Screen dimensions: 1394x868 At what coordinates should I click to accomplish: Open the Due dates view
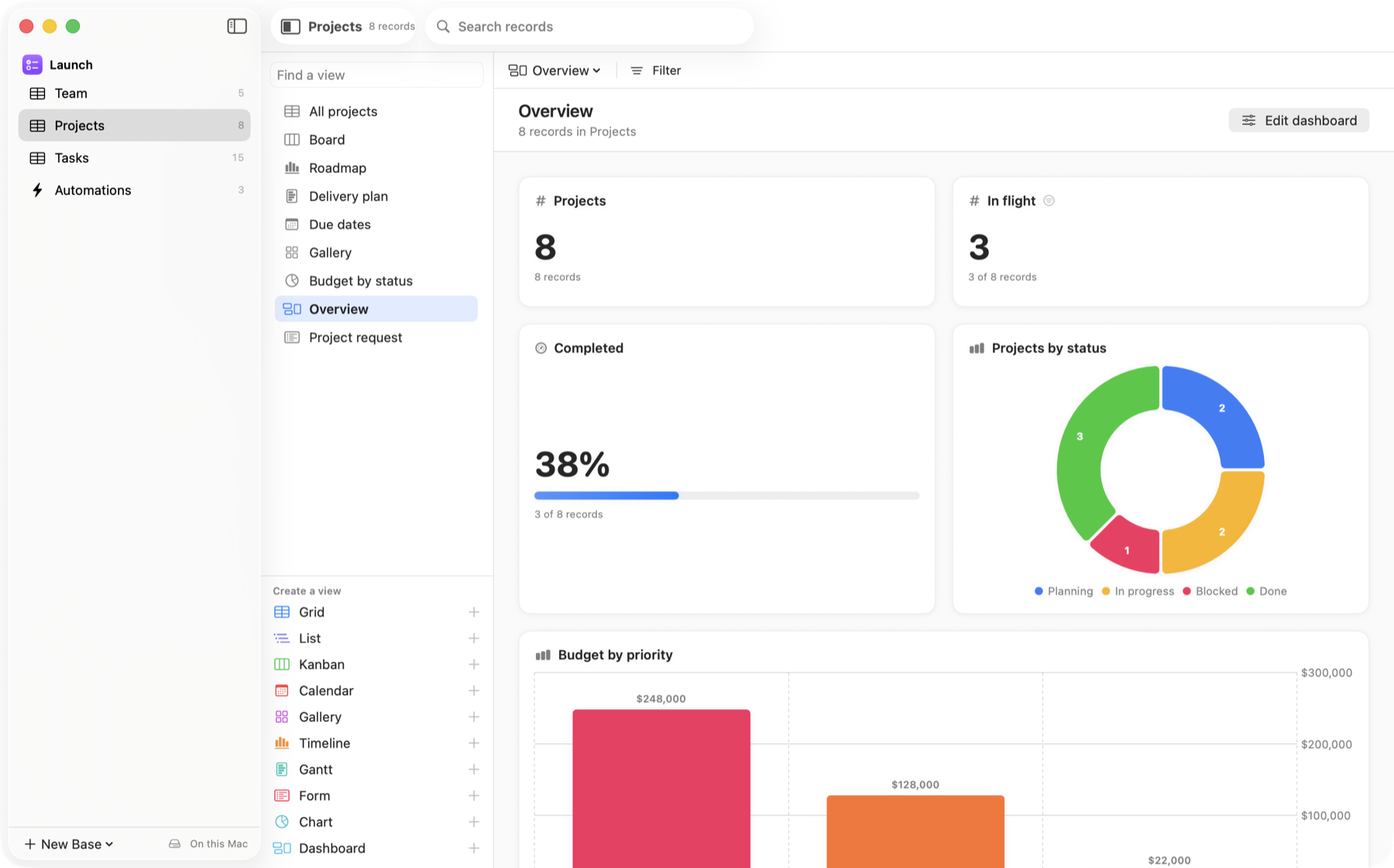coord(376,225)
